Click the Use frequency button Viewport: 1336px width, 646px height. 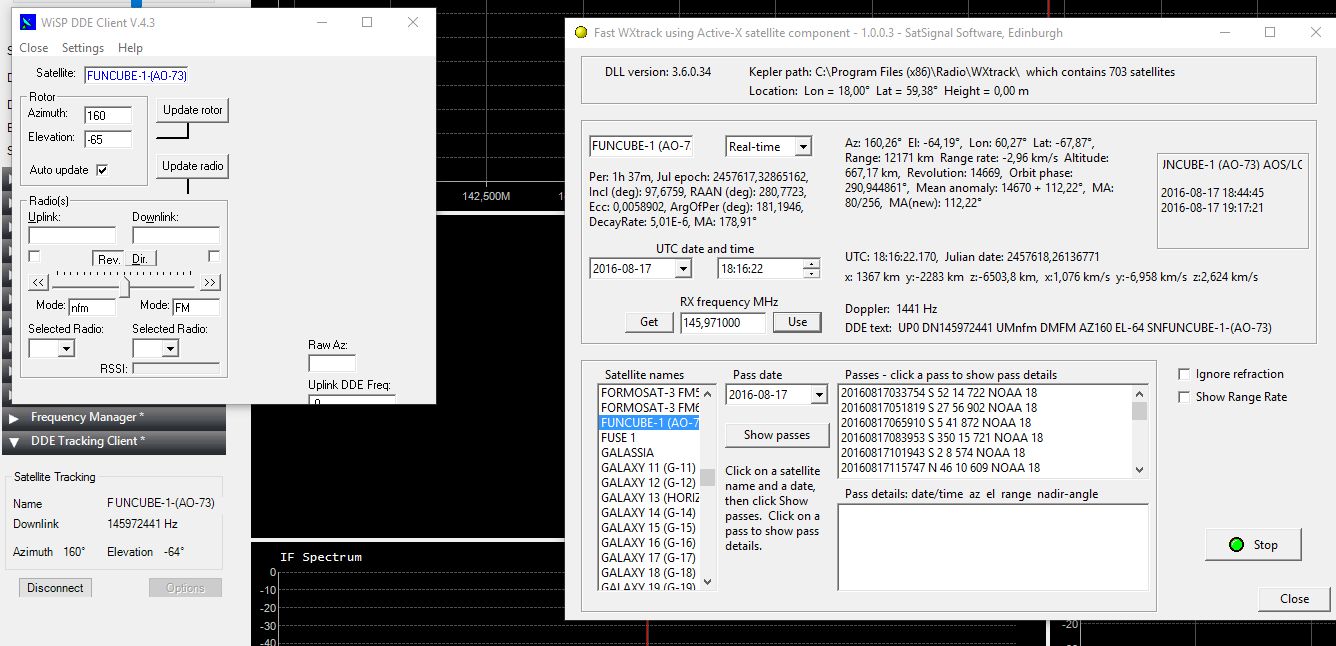[x=797, y=322]
